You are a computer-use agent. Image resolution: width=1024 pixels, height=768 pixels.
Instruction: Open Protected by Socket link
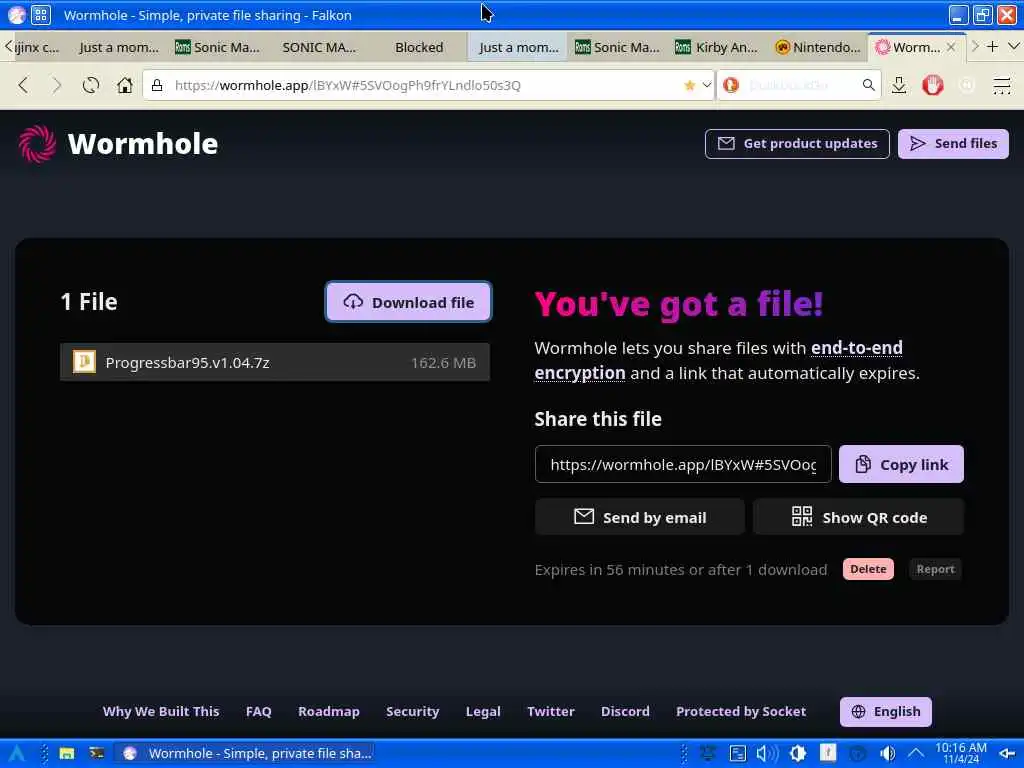(x=741, y=711)
